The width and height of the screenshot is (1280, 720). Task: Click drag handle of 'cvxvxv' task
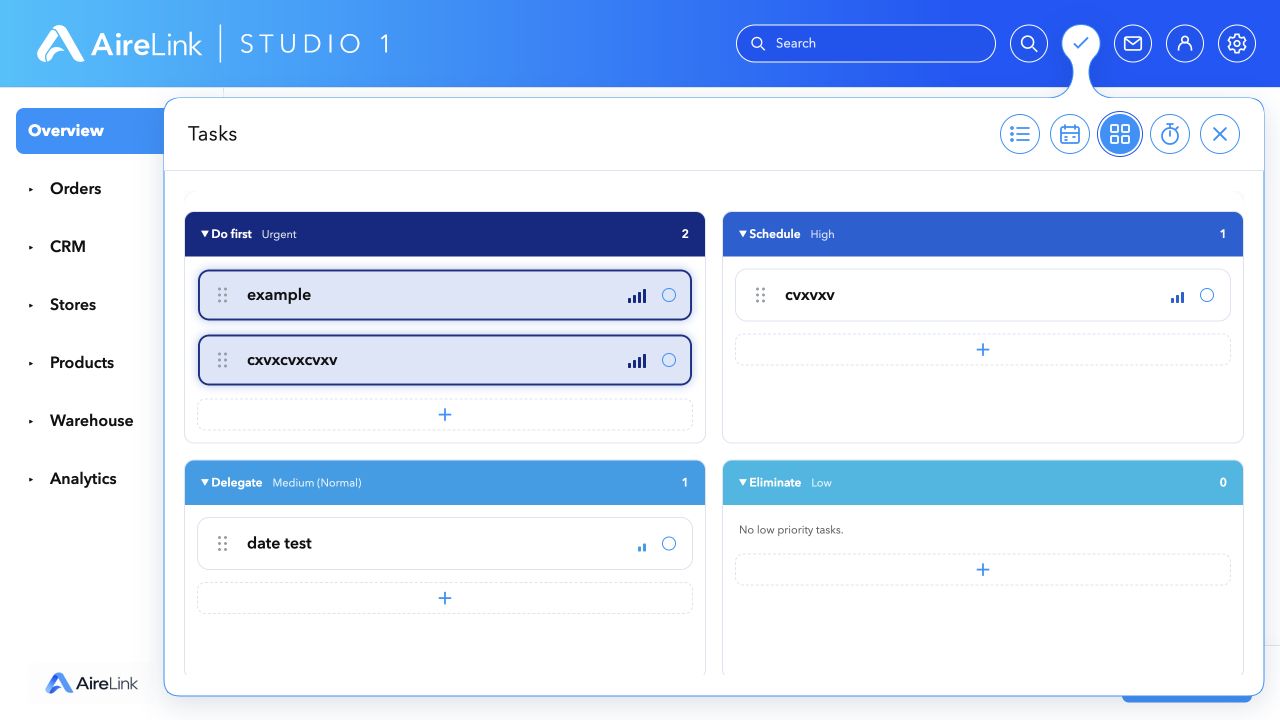[x=761, y=295]
